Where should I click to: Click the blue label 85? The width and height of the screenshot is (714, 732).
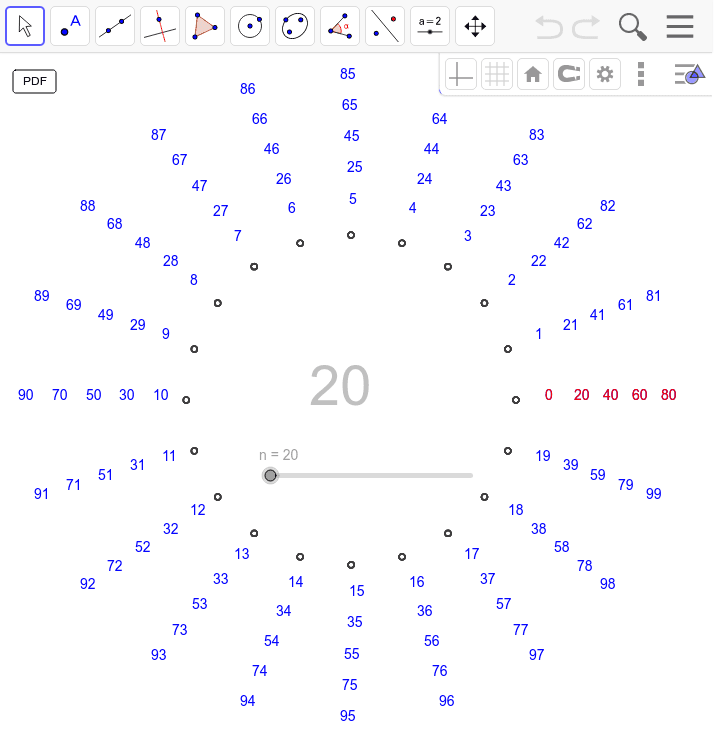tap(347, 74)
